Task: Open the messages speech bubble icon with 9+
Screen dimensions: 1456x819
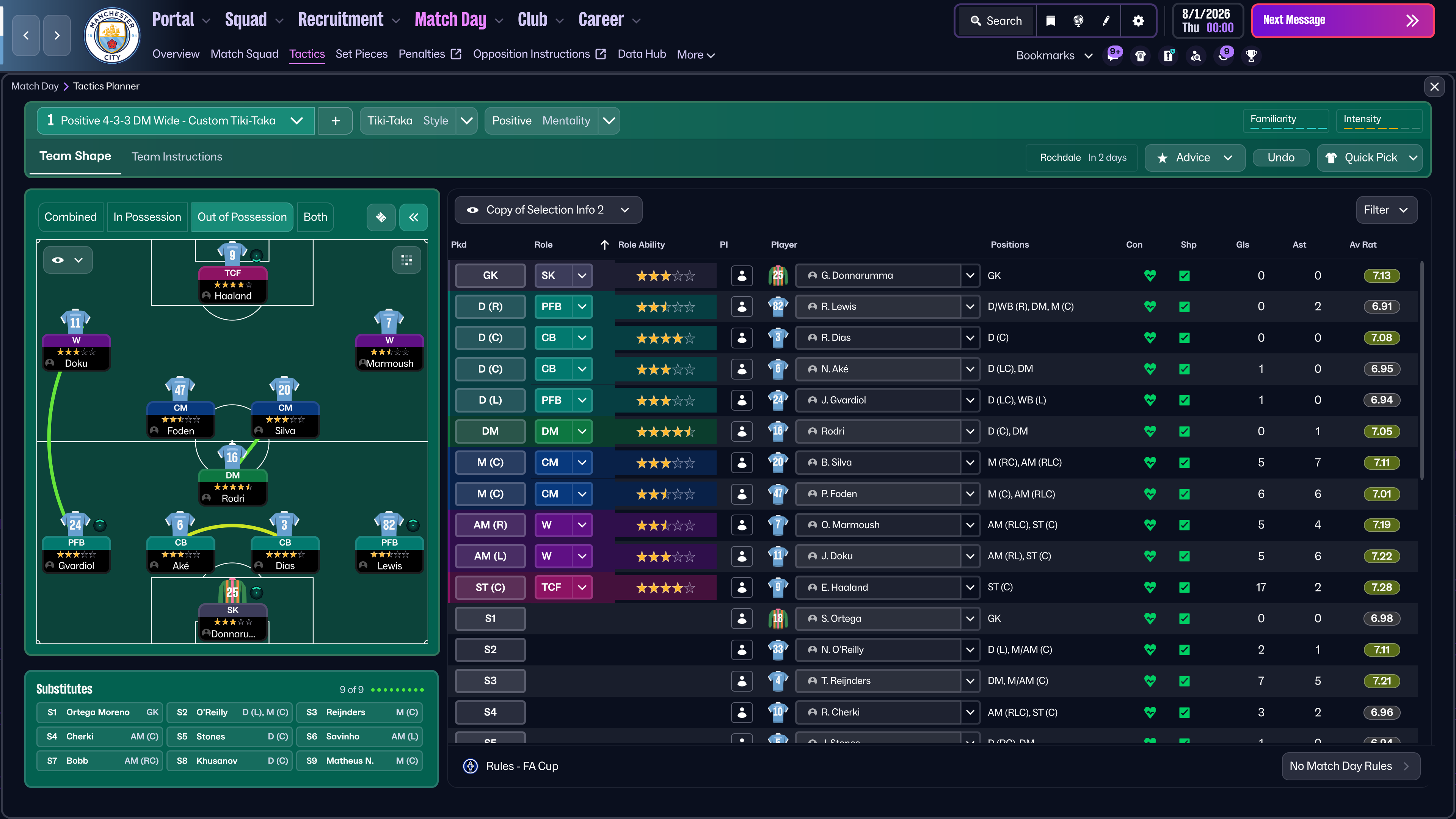Action: 1113,55
